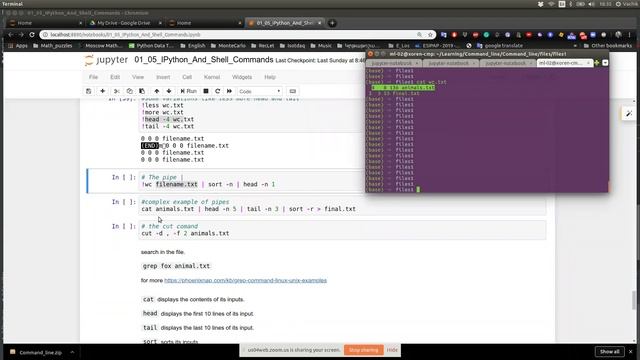Screen dimensions: 640x360
Task: Focus the localhost address bar
Action: coord(229,35)
